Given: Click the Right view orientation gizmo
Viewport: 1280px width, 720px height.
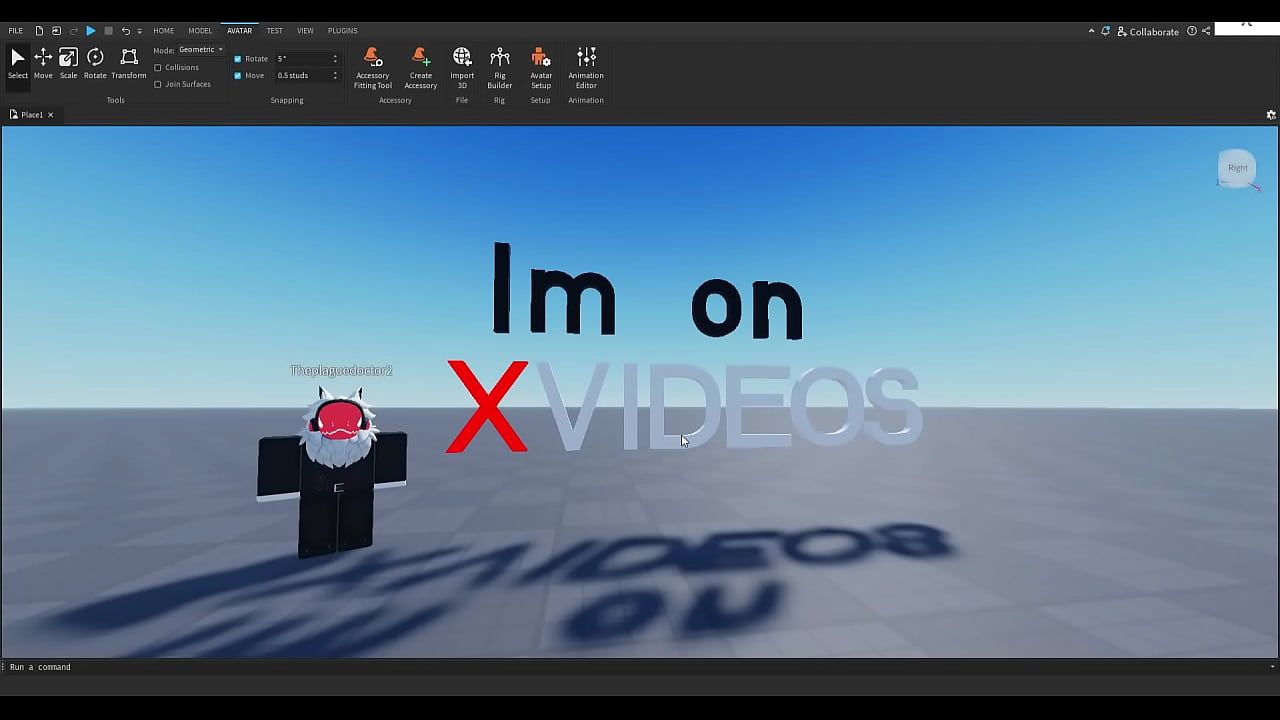Looking at the screenshot, I should point(1237,168).
